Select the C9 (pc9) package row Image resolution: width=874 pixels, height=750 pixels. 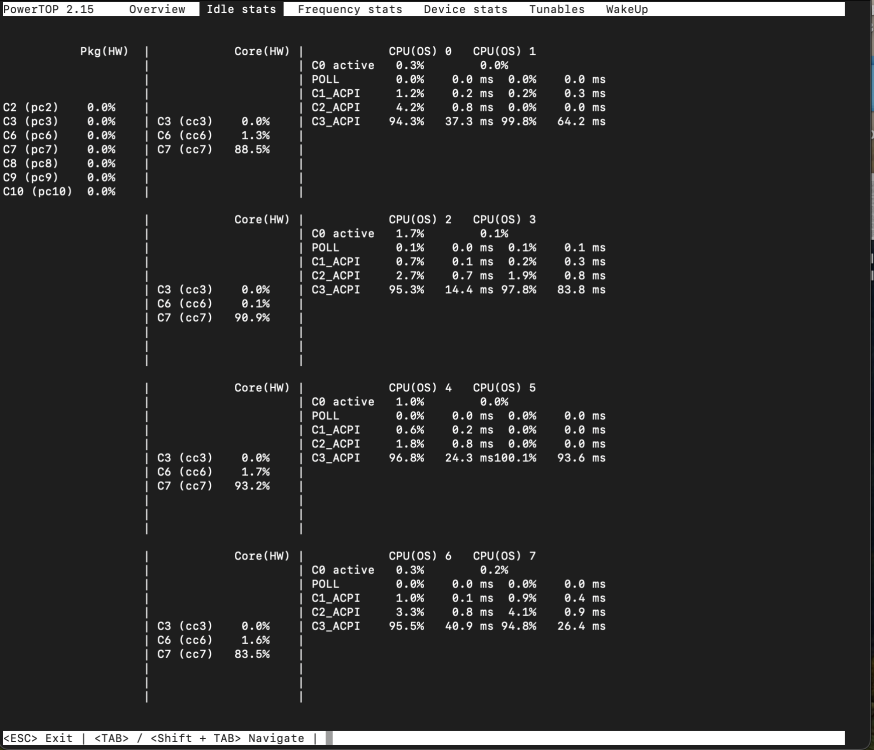click(x=59, y=177)
